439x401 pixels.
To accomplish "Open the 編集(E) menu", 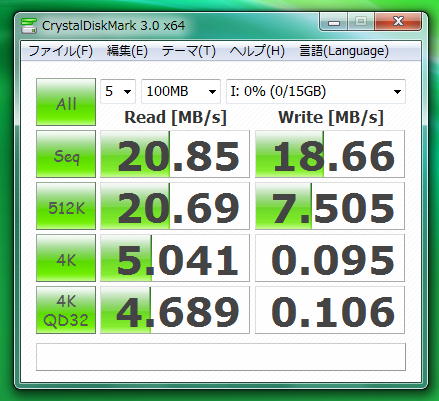I will [127, 51].
